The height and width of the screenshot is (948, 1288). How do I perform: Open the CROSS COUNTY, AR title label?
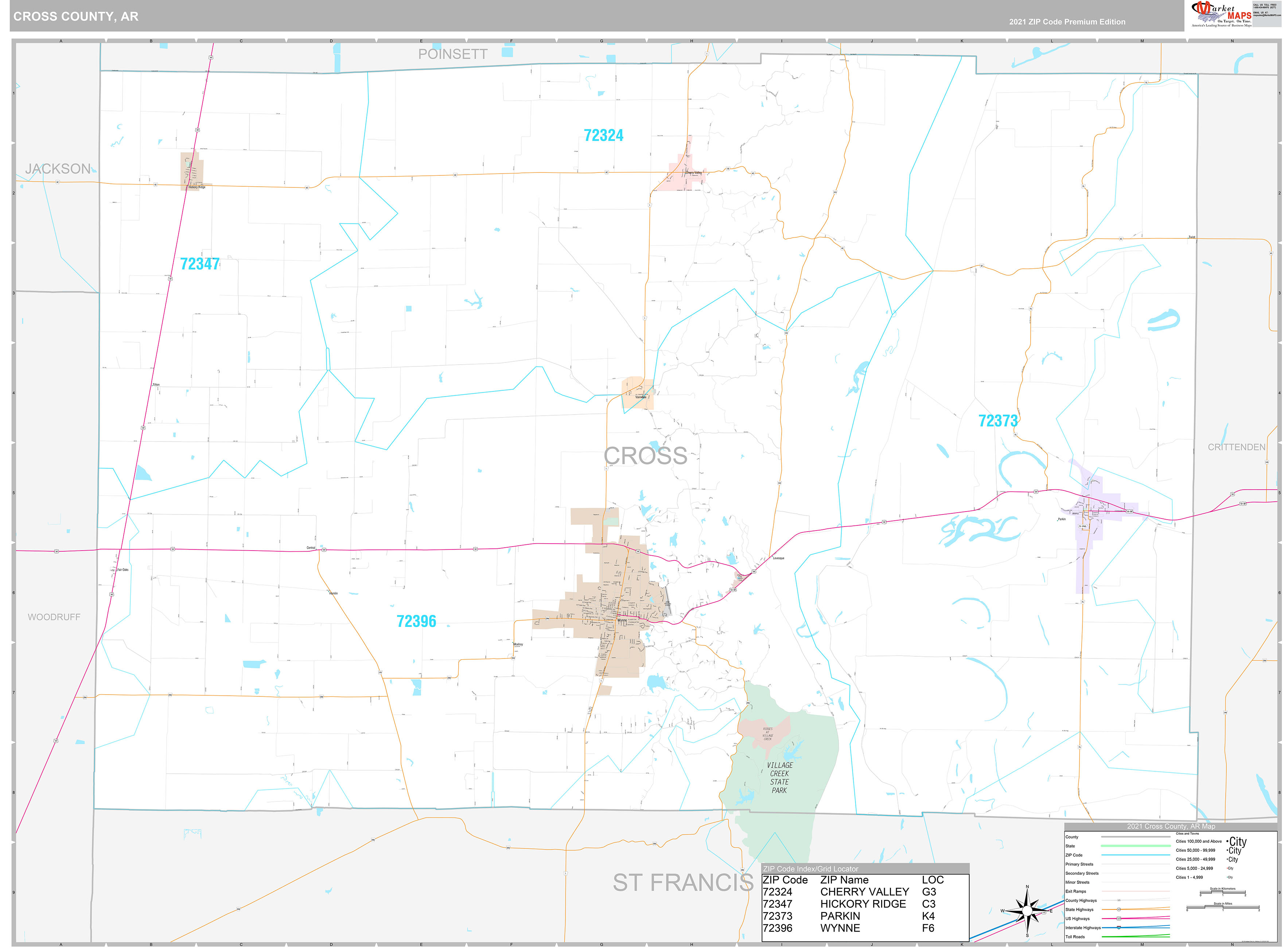tap(77, 17)
